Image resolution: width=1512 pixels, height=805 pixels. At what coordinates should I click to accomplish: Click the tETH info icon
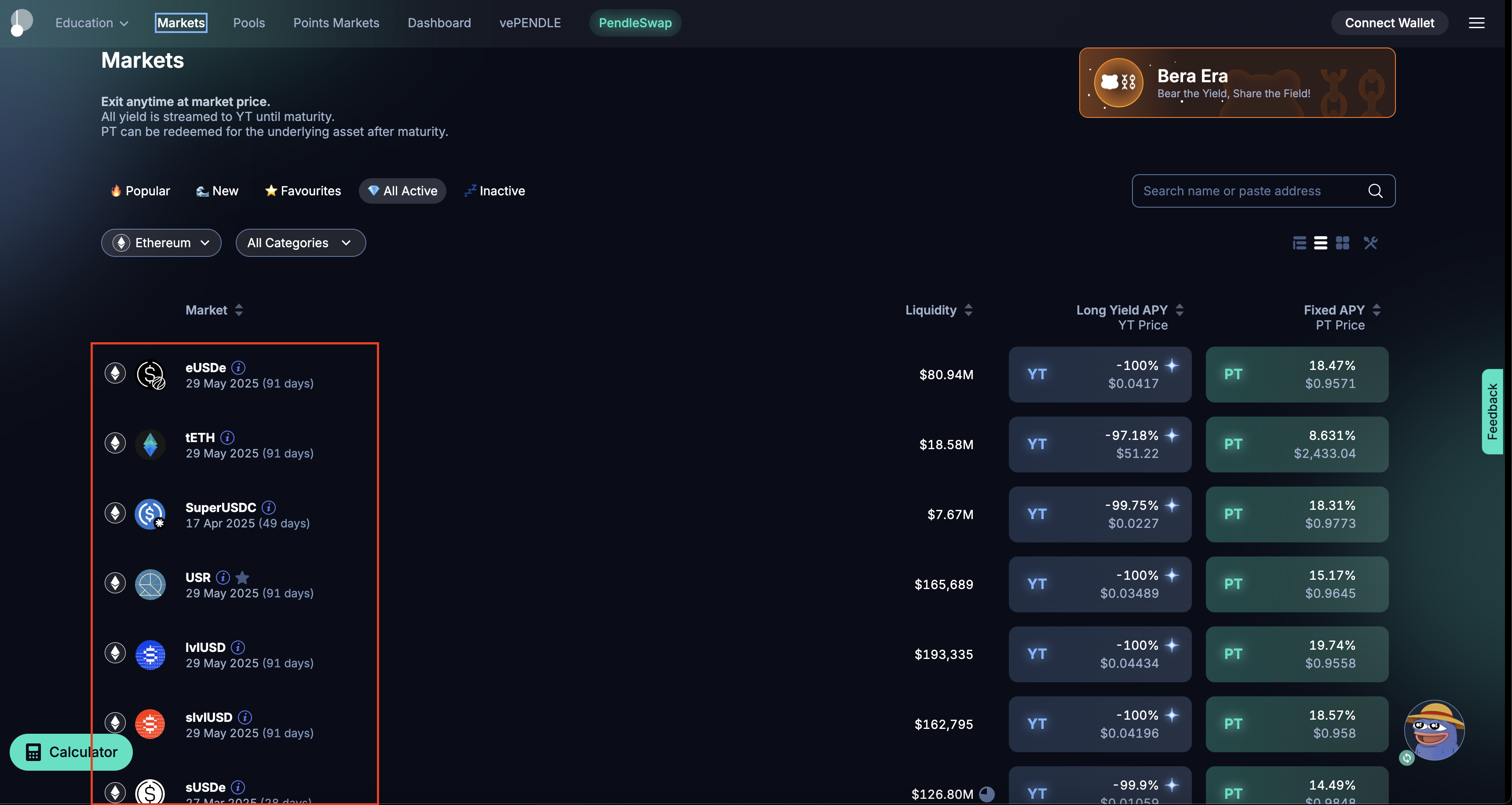click(227, 437)
